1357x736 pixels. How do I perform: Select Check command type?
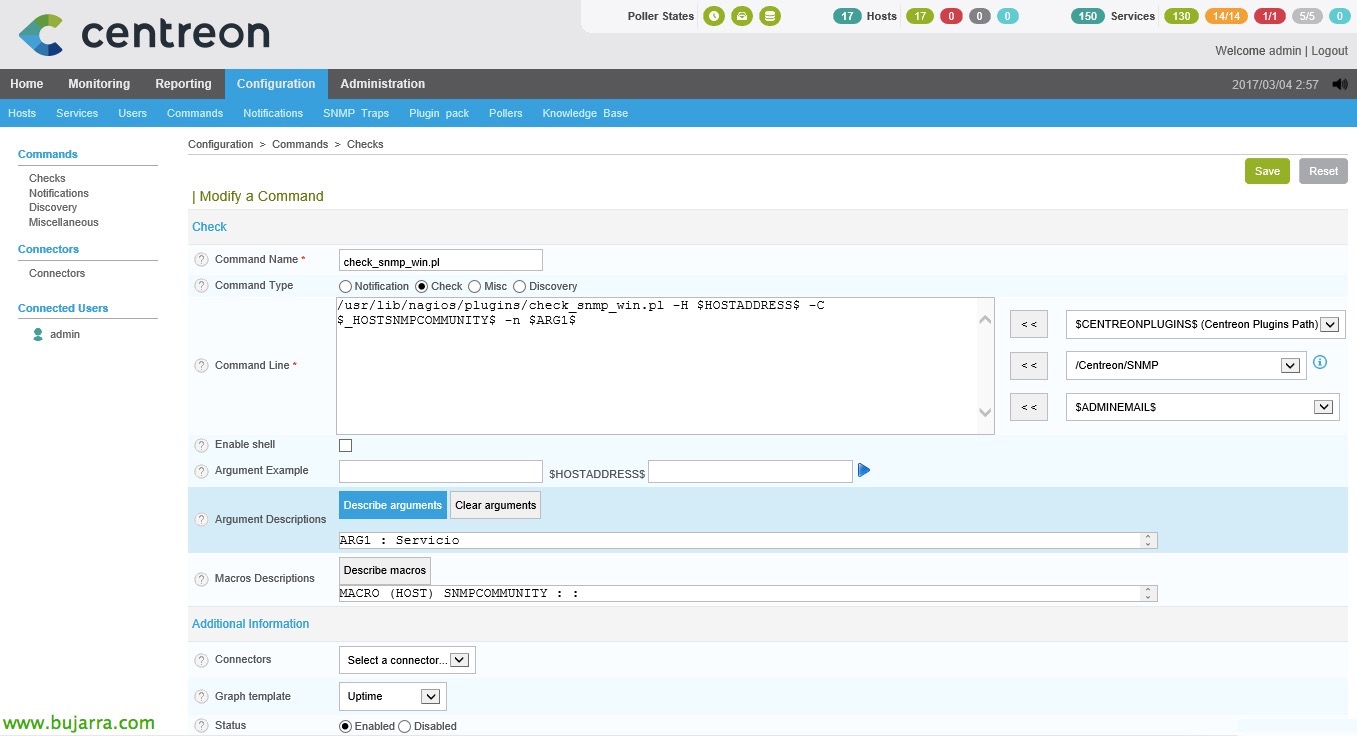[422, 287]
